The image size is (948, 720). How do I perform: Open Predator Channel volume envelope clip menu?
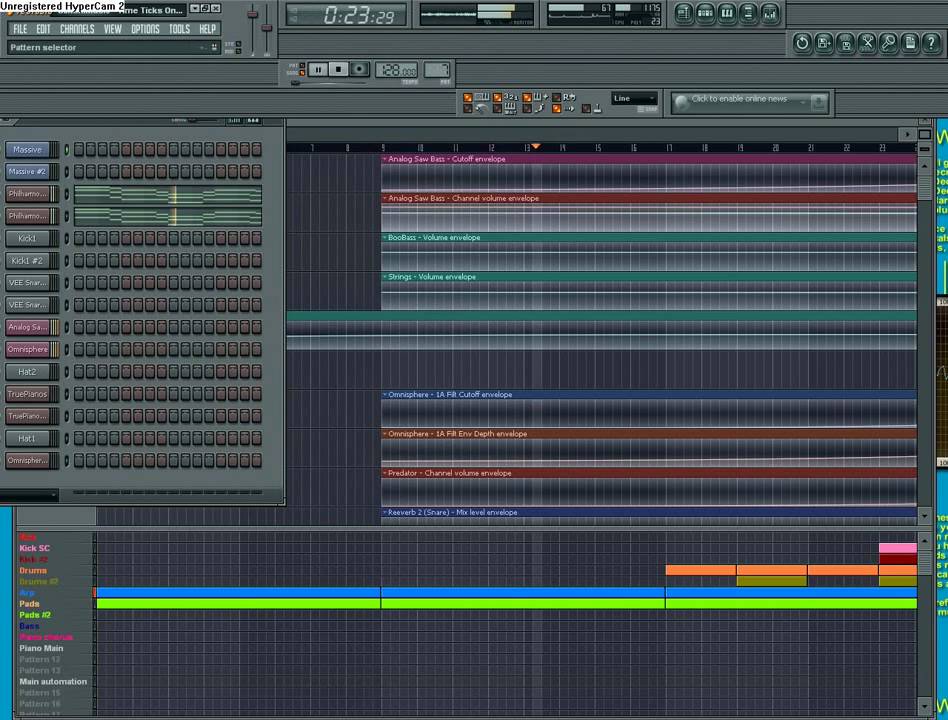point(385,473)
